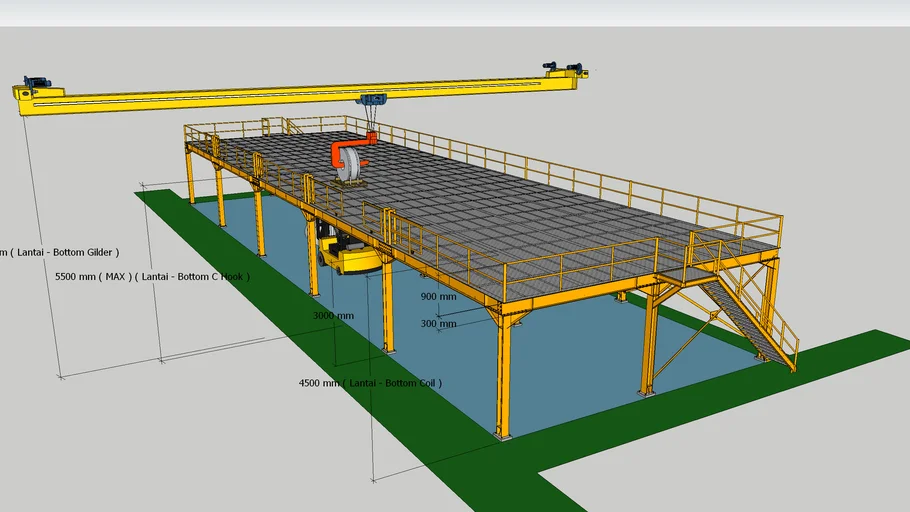This screenshot has height=512, width=910.
Task: Select the orange steel coil on the platform
Action: [349, 161]
